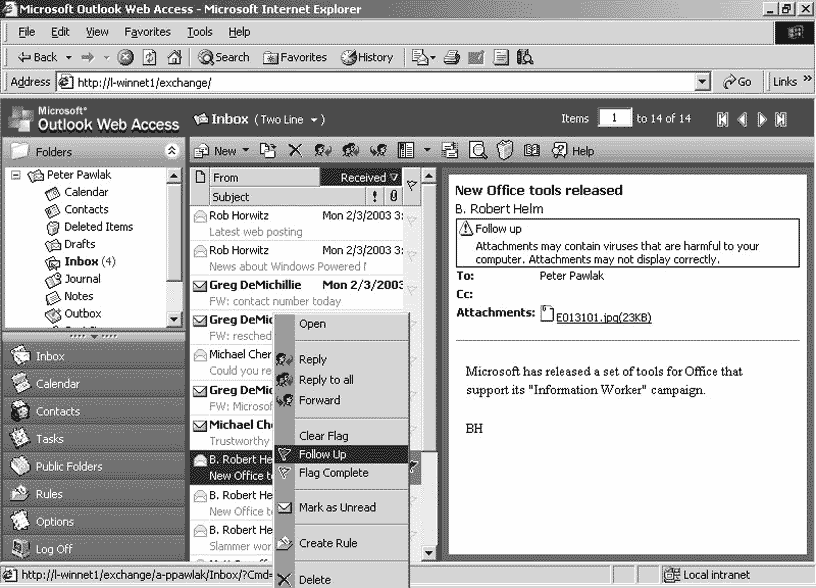Viewport: 816px width, 588px height.
Task: Click the Items page number input field
Action: click(x=615, y=118)
